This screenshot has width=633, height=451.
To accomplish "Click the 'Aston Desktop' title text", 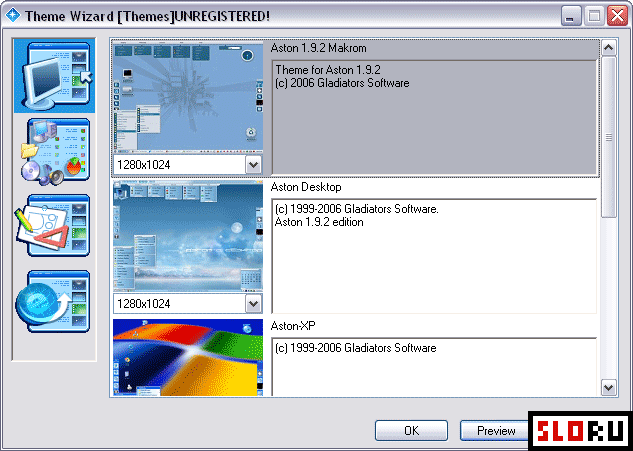I will [306, 187].
